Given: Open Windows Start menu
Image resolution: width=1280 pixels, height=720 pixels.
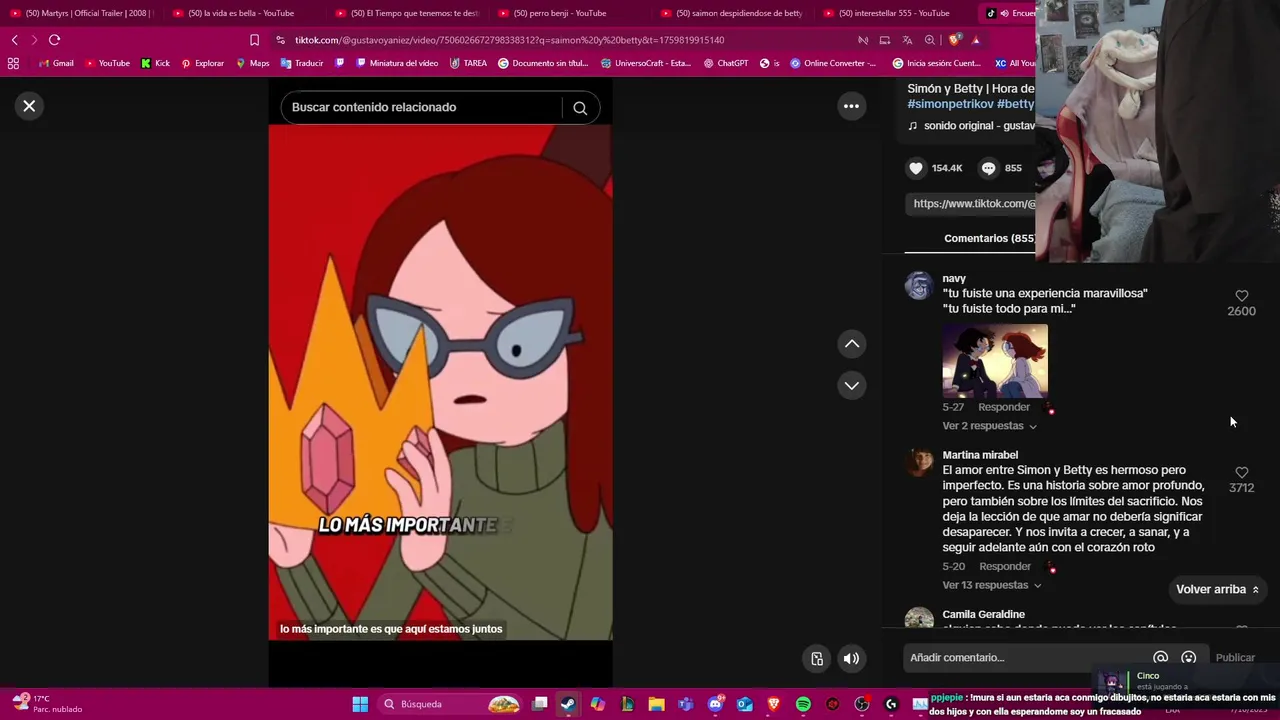Looking at the screenshot, I should 360,704.
